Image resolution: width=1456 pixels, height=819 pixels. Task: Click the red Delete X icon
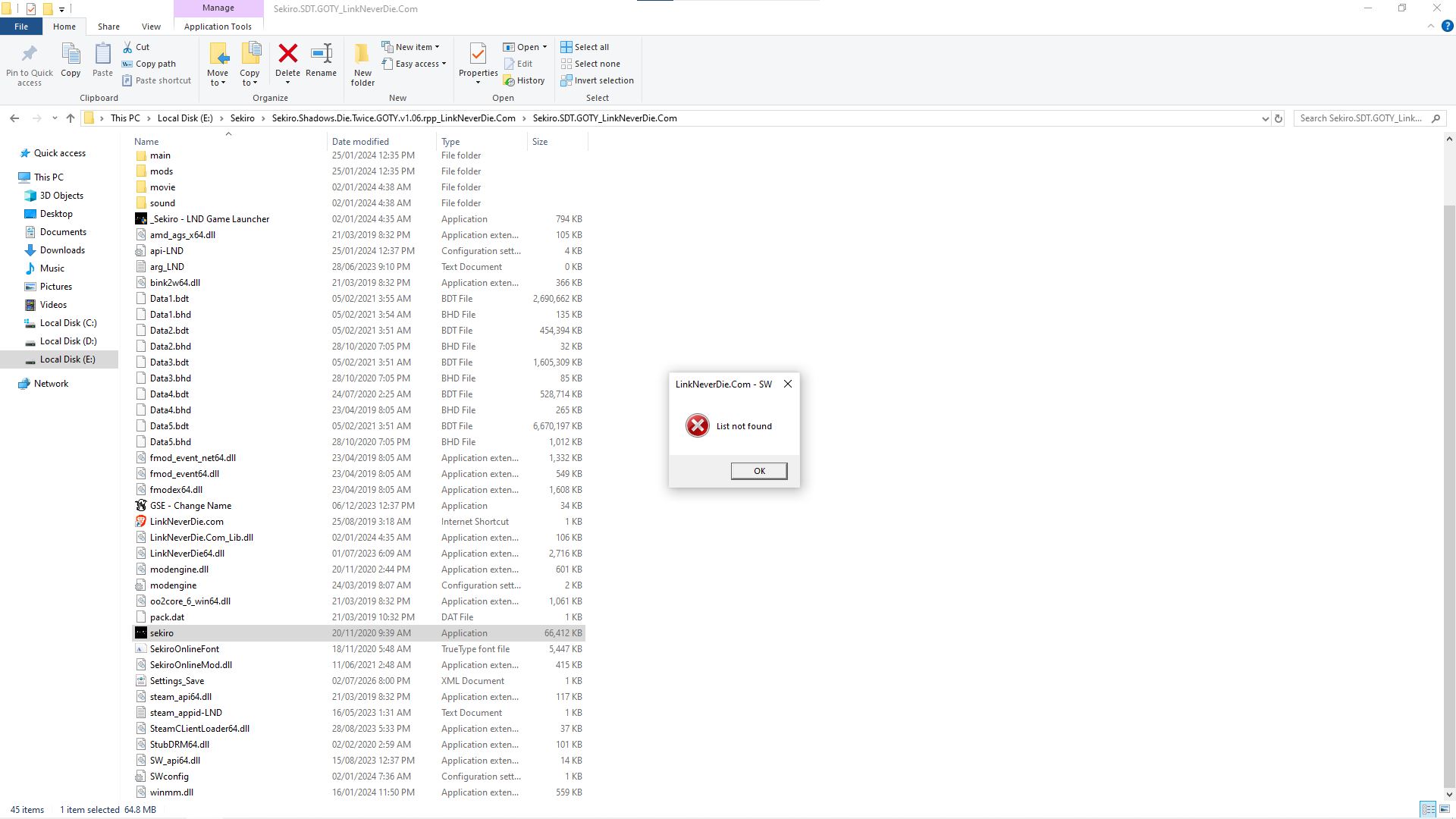click(287, 53)
